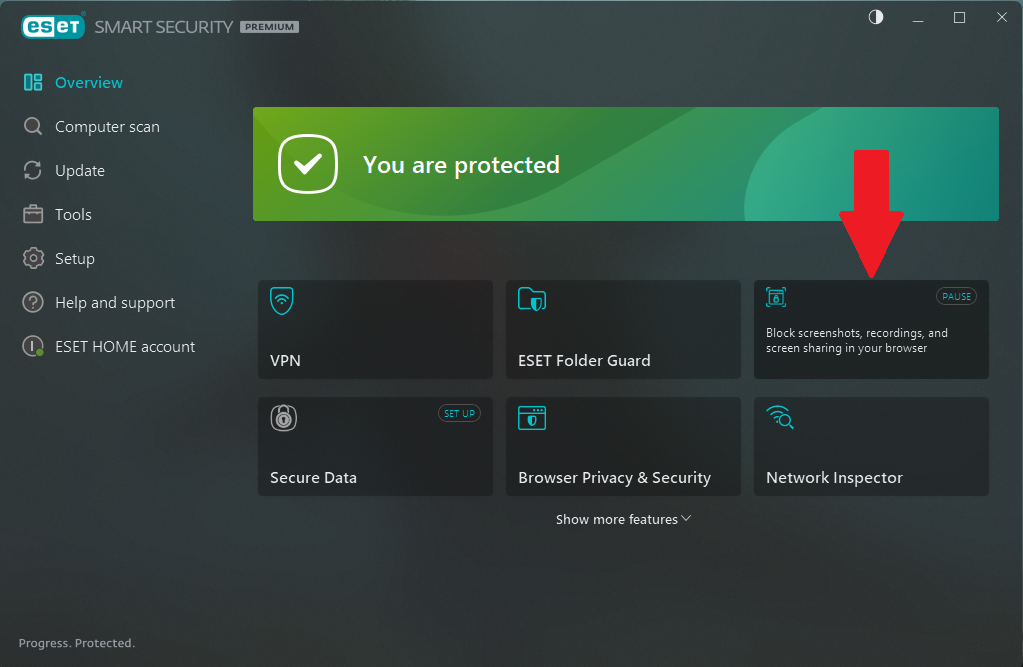The width and height of the screenshot is (1023, 667).
Task: Click the VPN shield icon
Action: point(282,300)
